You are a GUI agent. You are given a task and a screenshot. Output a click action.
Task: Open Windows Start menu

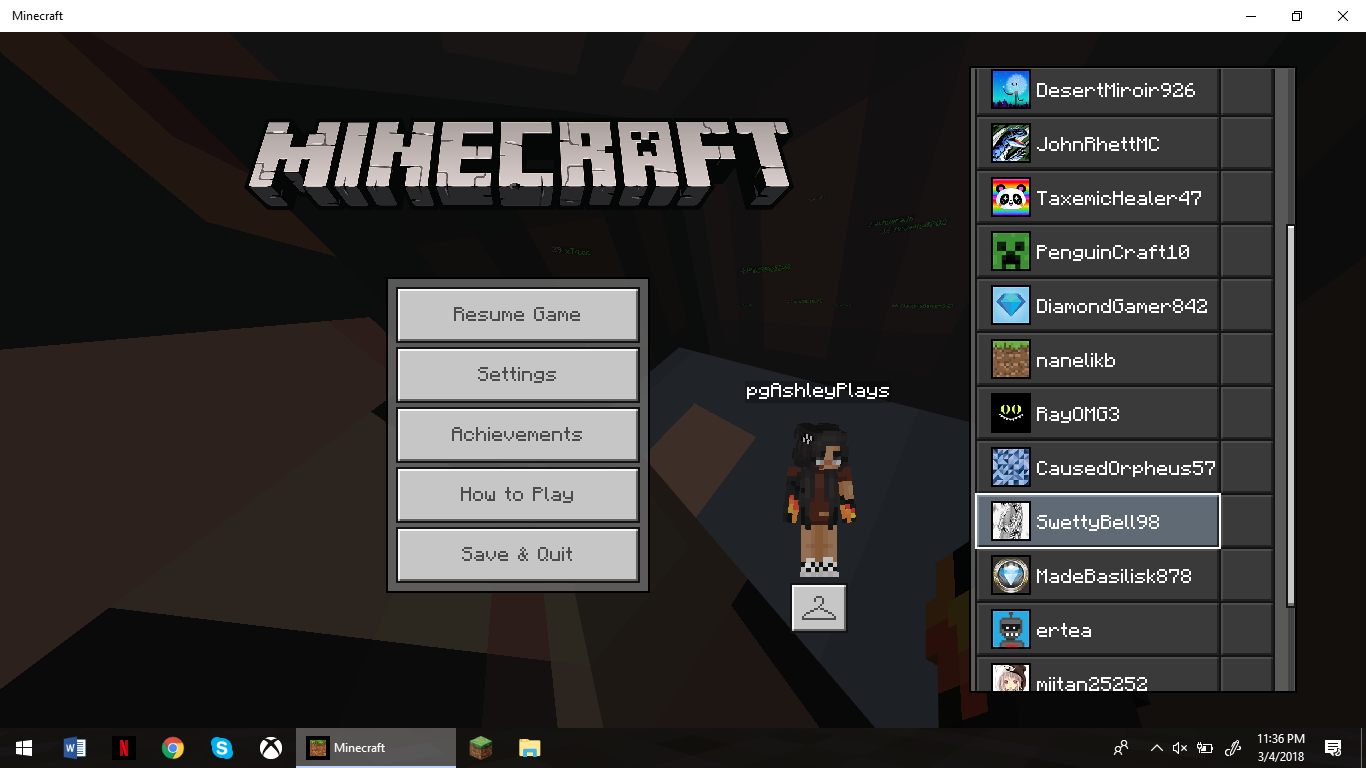point(24,748)
